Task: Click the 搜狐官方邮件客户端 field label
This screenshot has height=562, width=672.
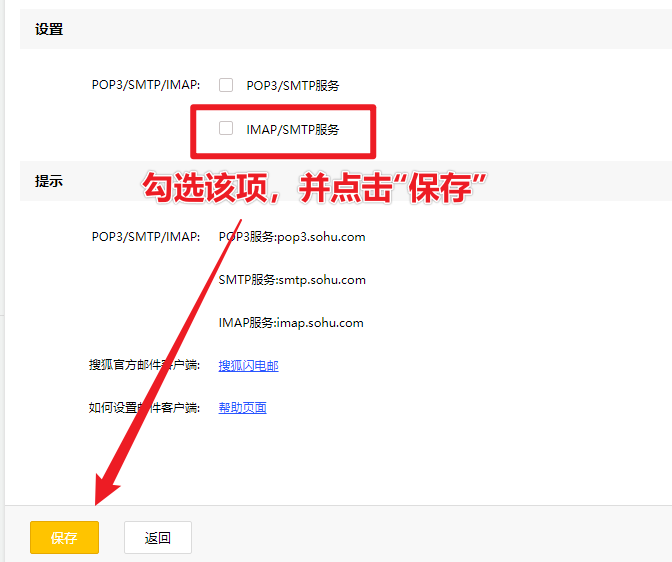Action: [x=144, y=365]
